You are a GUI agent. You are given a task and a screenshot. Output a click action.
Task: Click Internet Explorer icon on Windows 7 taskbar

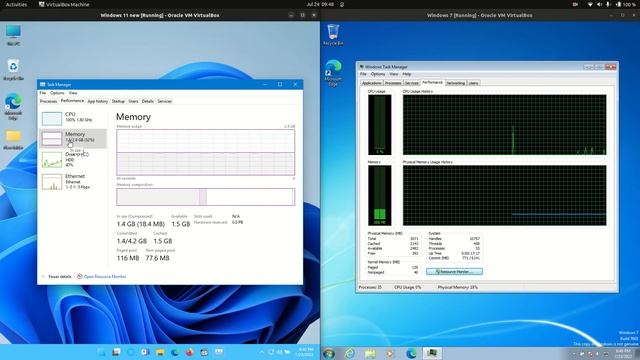pos(350,353)
